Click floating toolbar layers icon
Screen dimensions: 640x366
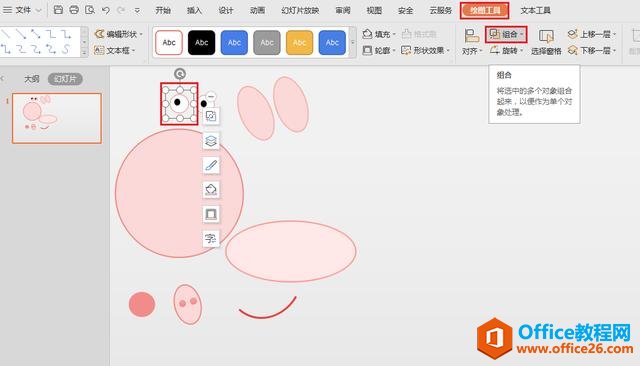(211, 141)
